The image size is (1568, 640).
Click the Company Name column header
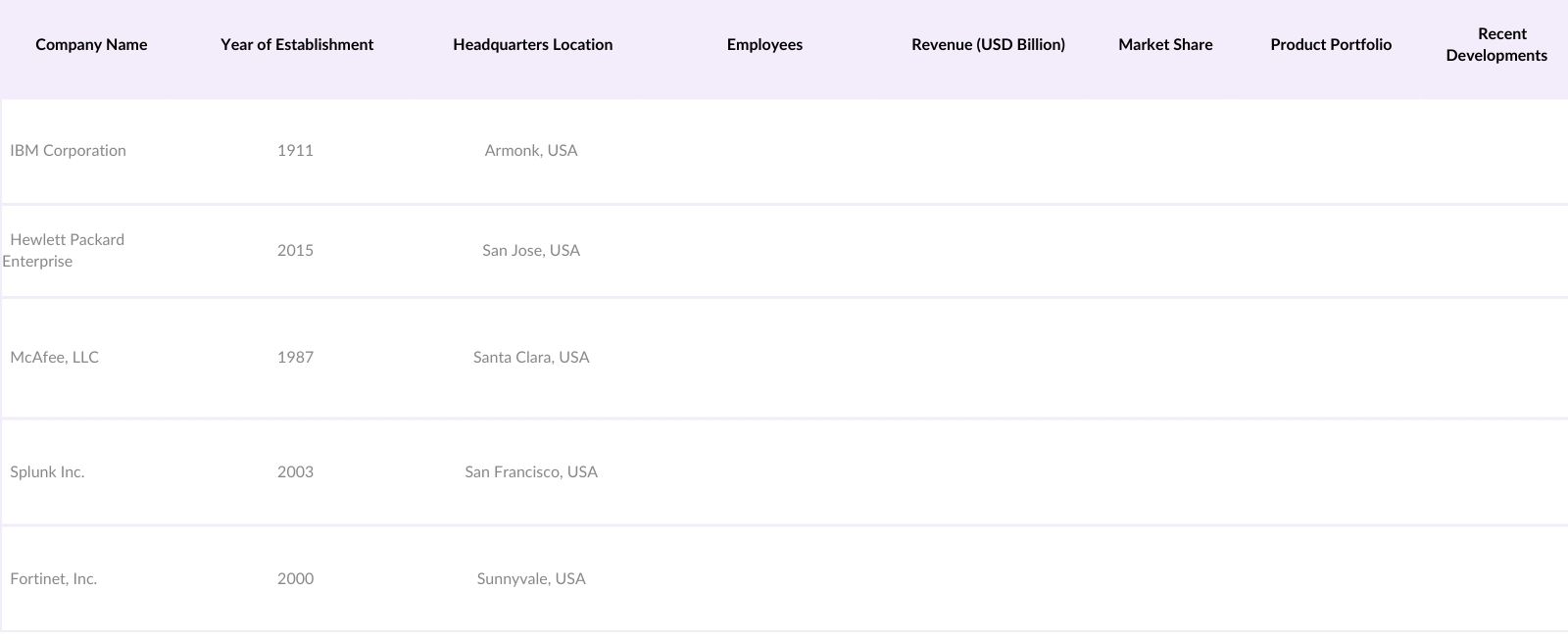pyautogui.click(x=91, y=45)
